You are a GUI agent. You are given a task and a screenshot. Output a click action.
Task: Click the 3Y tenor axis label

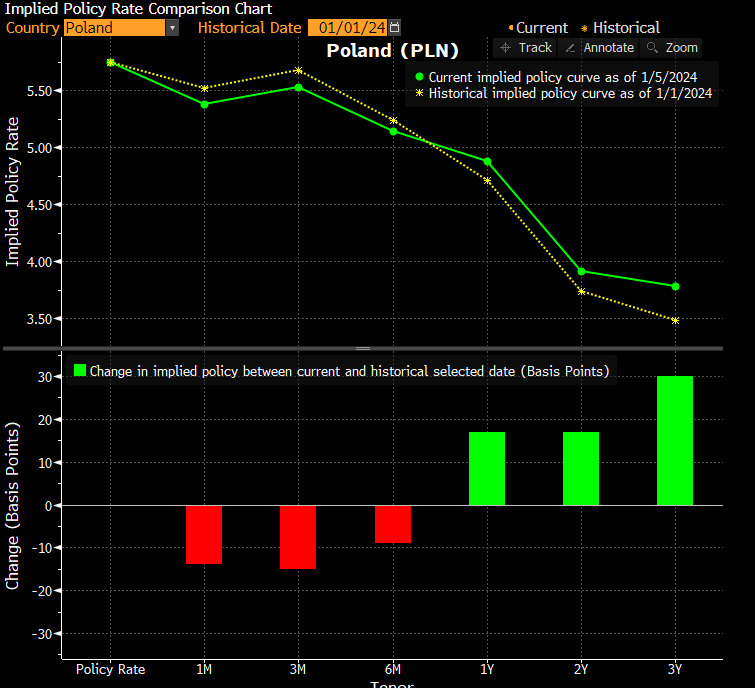[x=675, y=669]
